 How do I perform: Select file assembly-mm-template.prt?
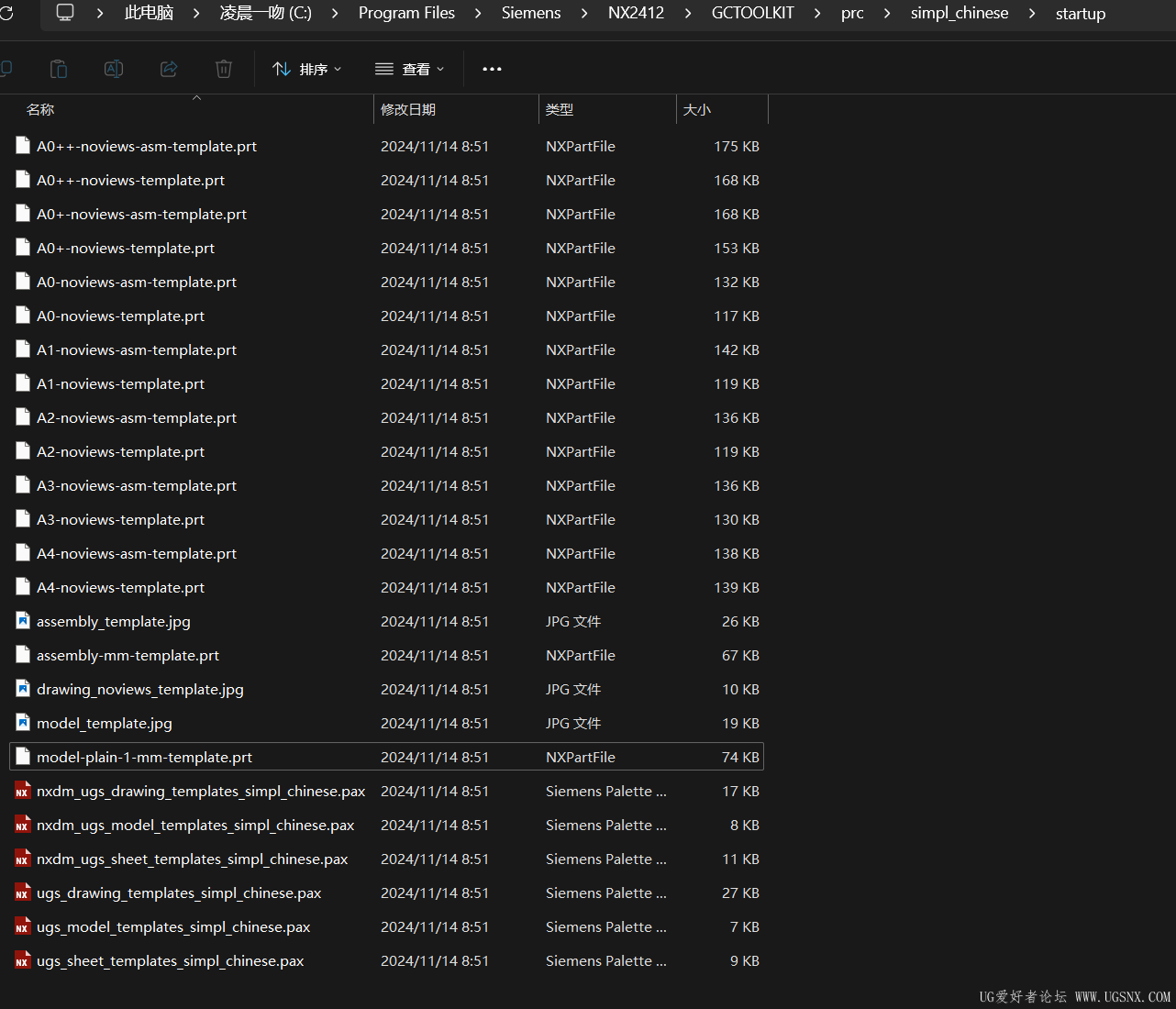[x=386, y=655]
